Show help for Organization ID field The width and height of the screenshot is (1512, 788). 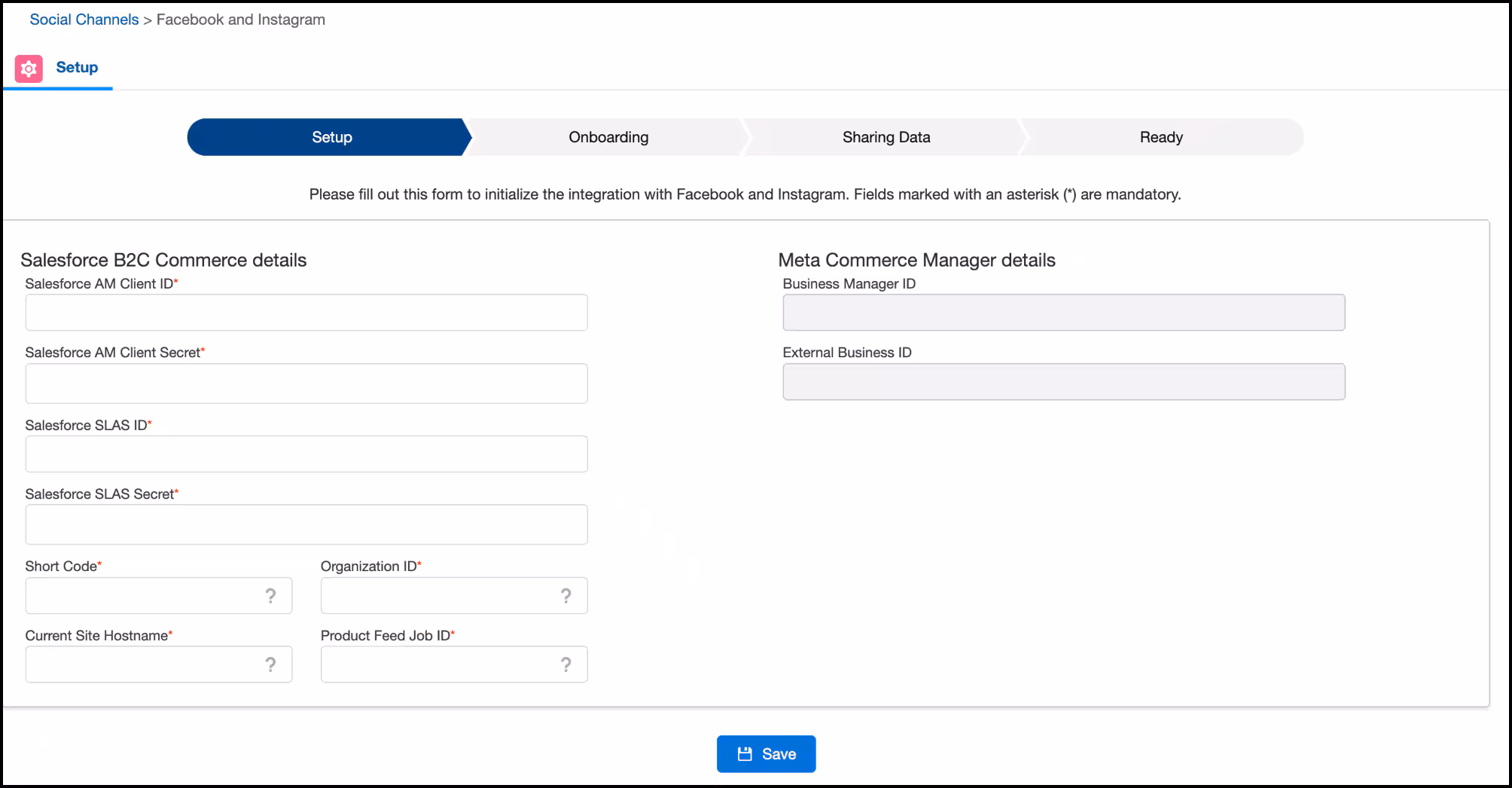coord(565,596)
